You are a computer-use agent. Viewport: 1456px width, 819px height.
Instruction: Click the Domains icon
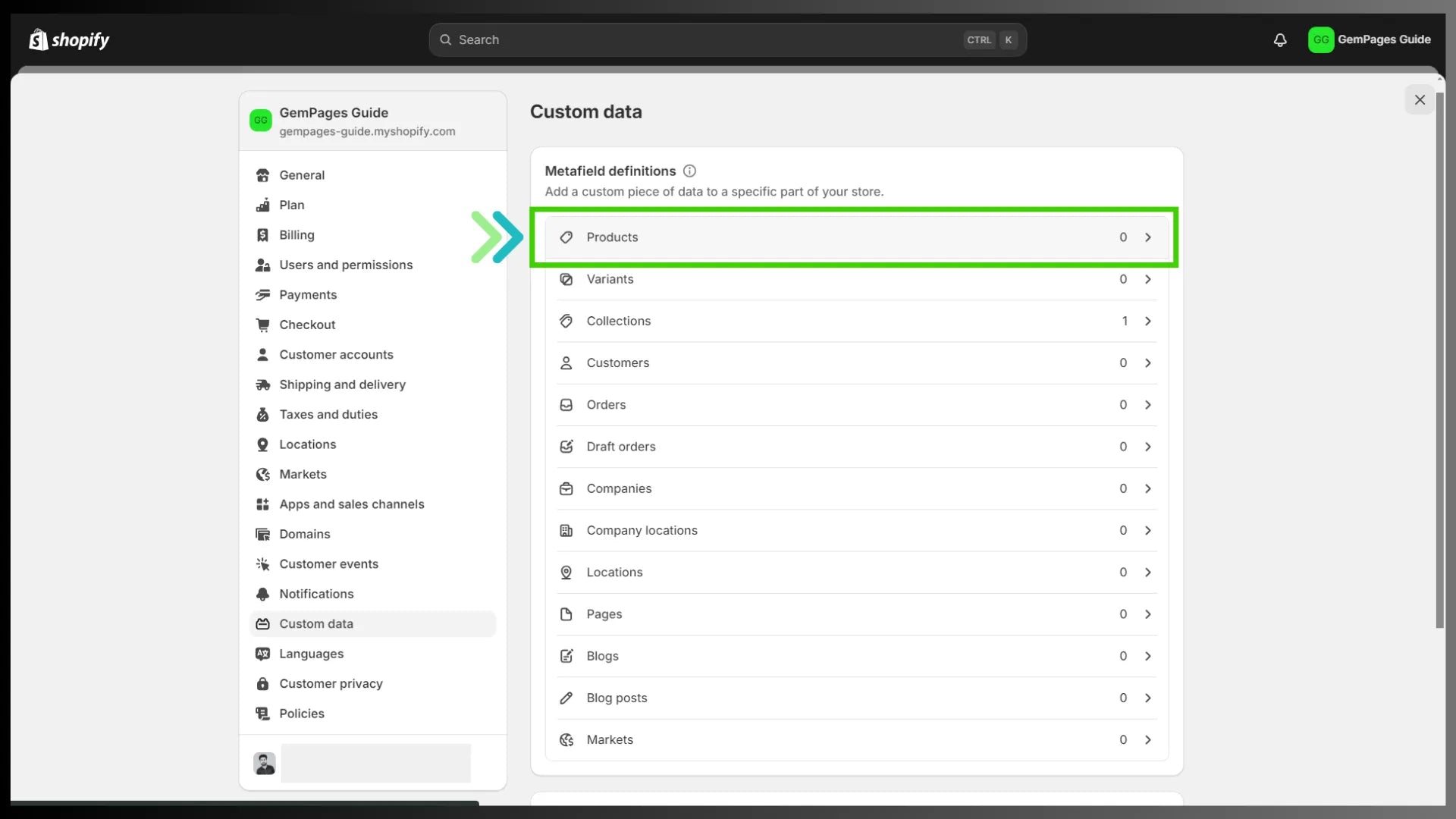262,535
